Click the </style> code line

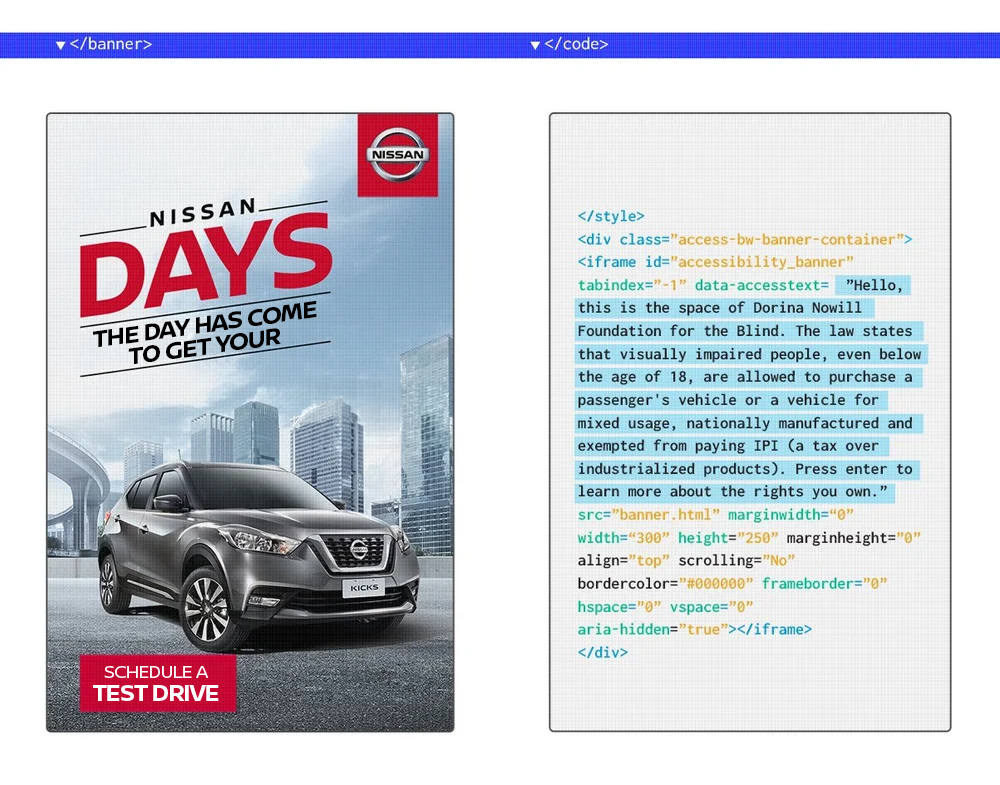pos(611,216)
